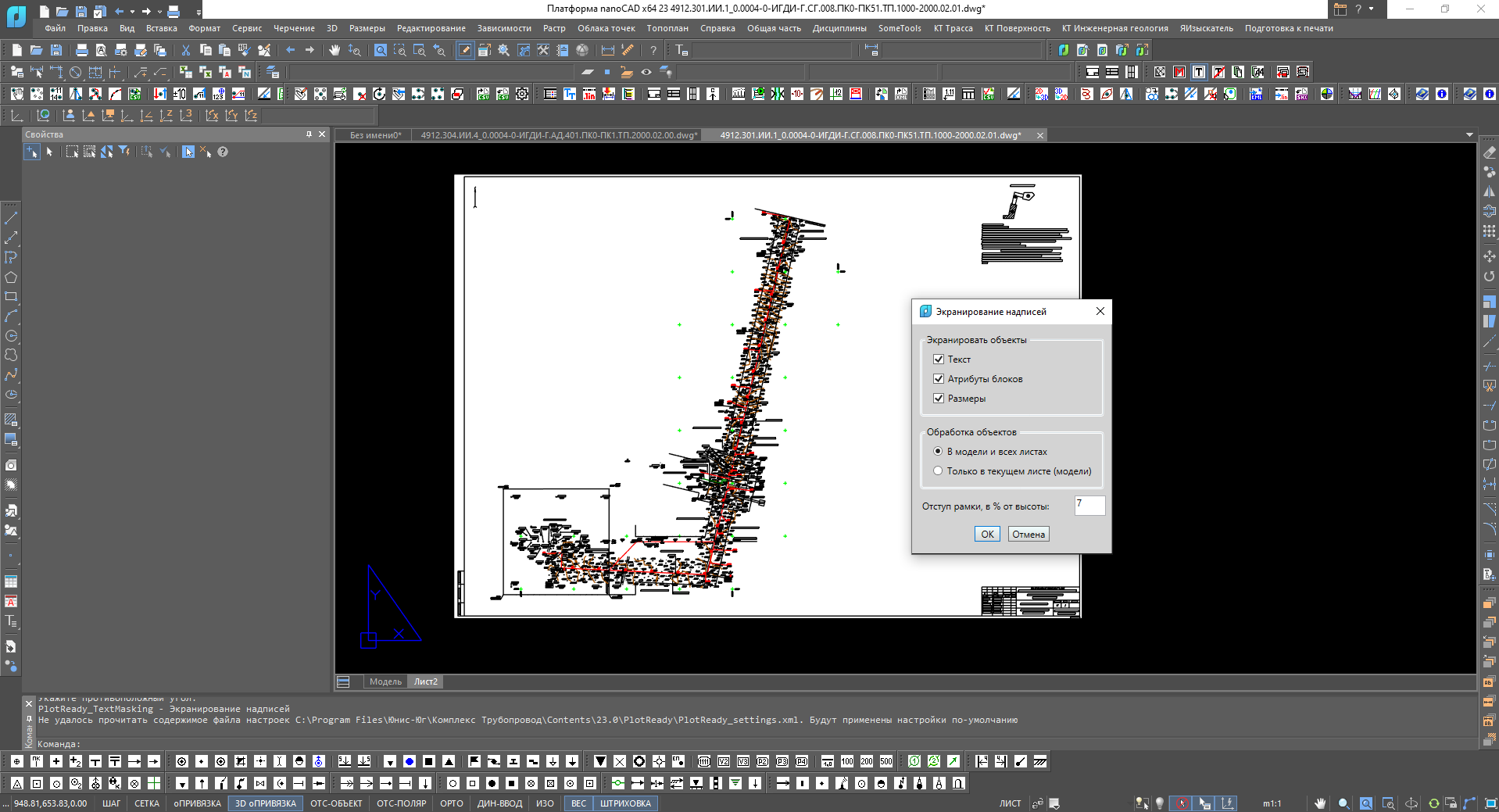Expand the document tabs list arrow

pyautogui.click(x=1469, y=135)
